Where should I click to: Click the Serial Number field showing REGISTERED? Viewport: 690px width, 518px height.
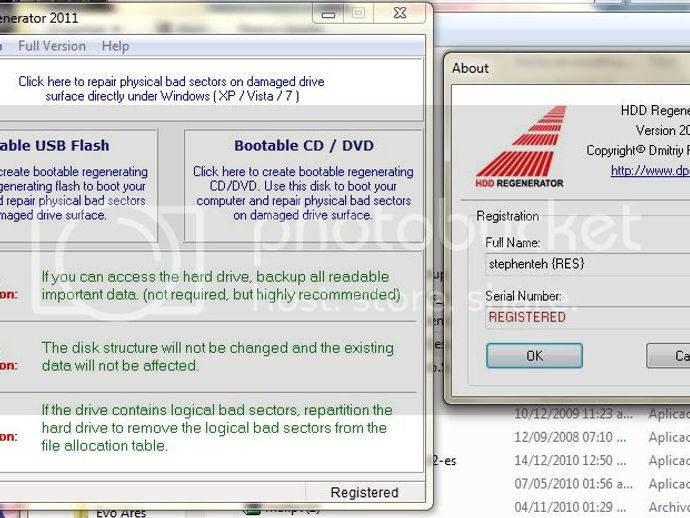click(x=587, y=317)
